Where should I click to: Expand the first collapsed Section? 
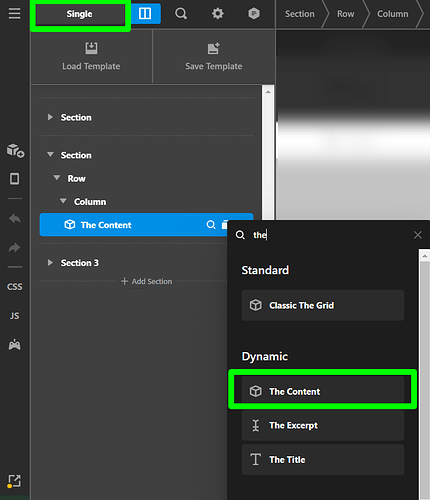pyautogui.click(x=50, y=117)
